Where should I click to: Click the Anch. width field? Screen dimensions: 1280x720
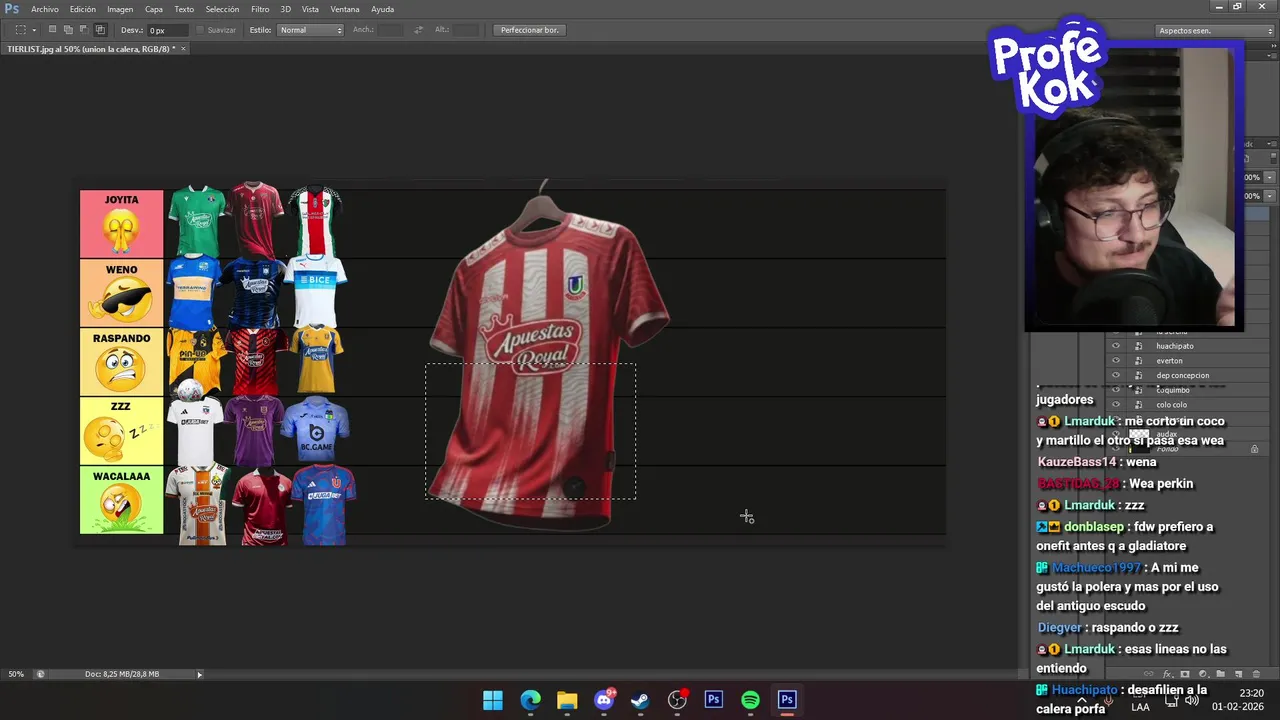(x=391, y=30)
